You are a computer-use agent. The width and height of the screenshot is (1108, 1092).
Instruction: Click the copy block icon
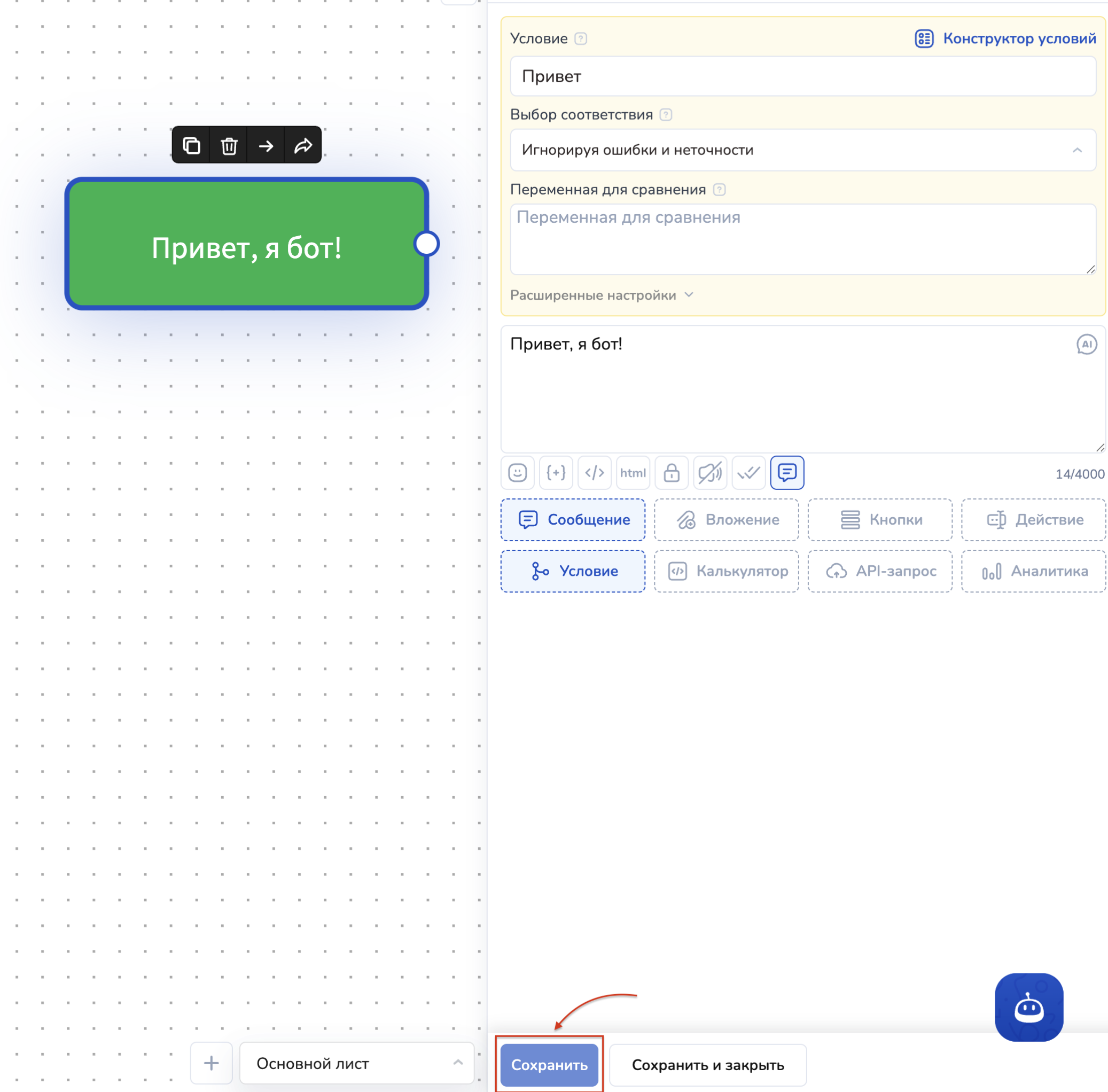pyautogui.click(x=192, y=146)
